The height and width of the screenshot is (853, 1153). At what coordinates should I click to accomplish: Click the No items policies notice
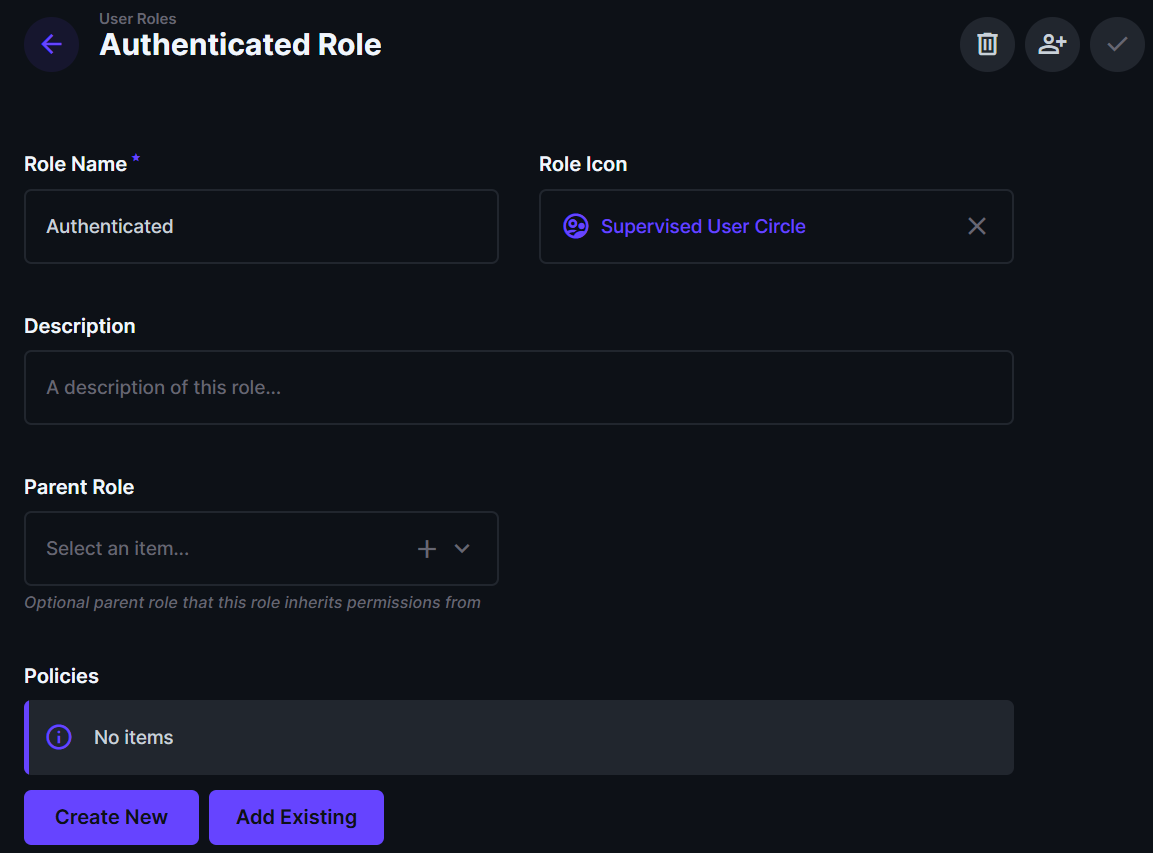click(520, 737)
